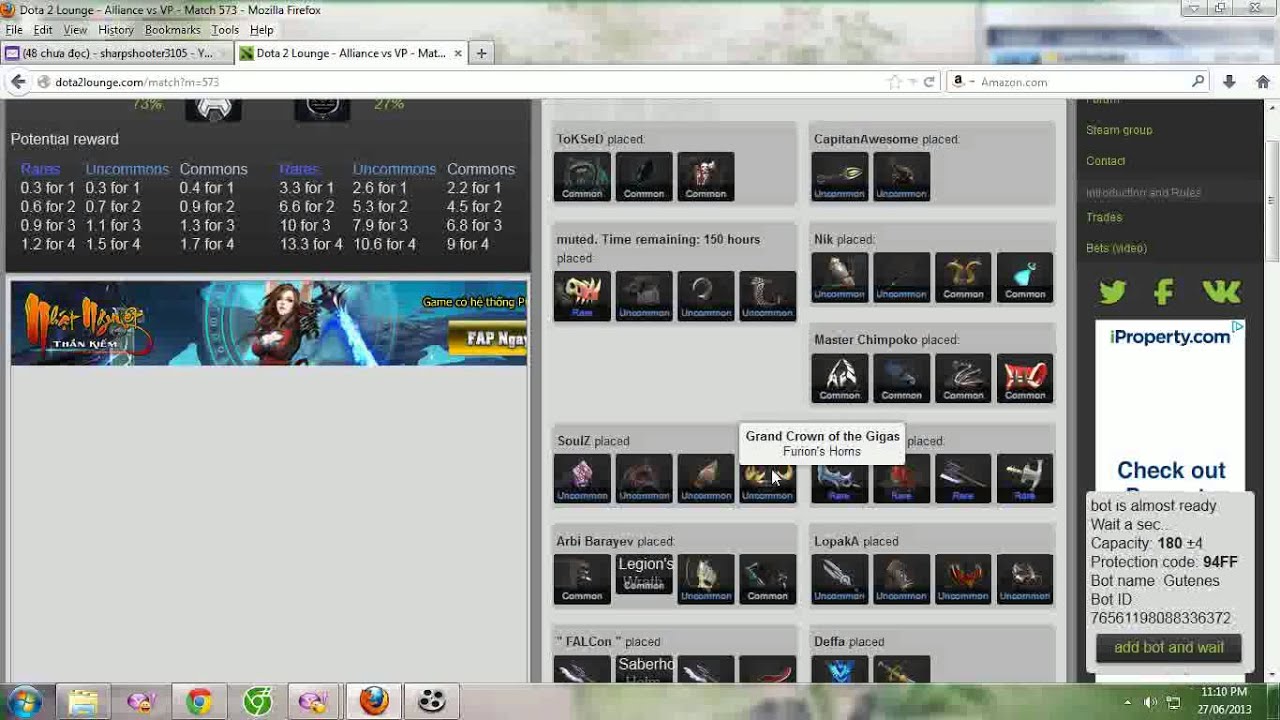Open the Facebook icon link

[1163, 292]
